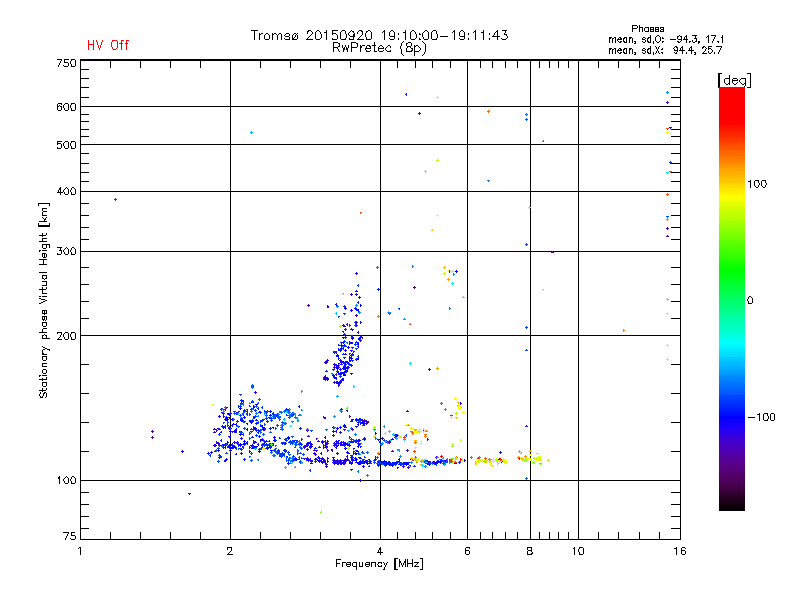
Task: Select the mean, sd,O: -94.3, 17.1 line
Action: (665, 39)
